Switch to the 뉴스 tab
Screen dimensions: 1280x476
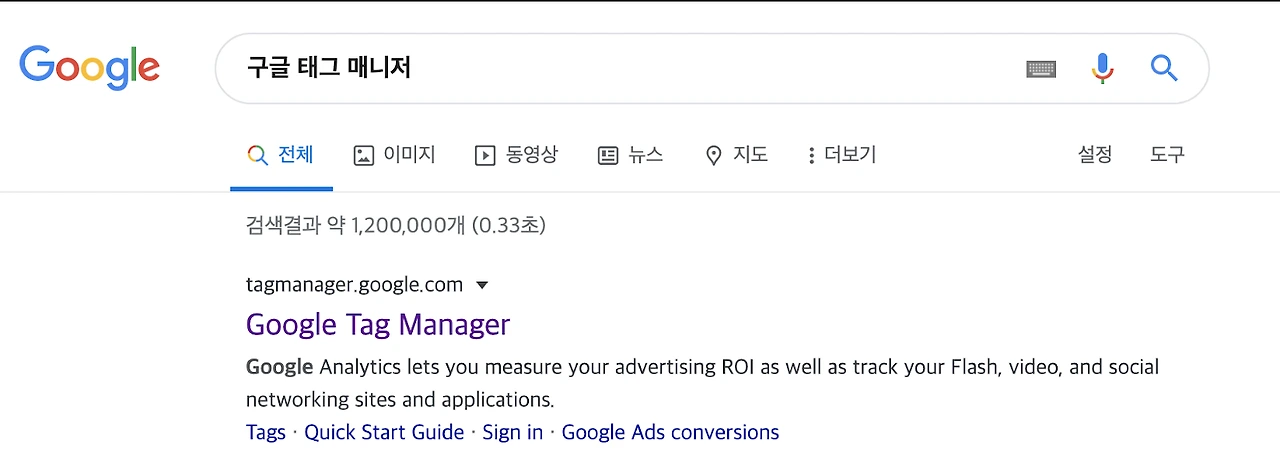630,155
